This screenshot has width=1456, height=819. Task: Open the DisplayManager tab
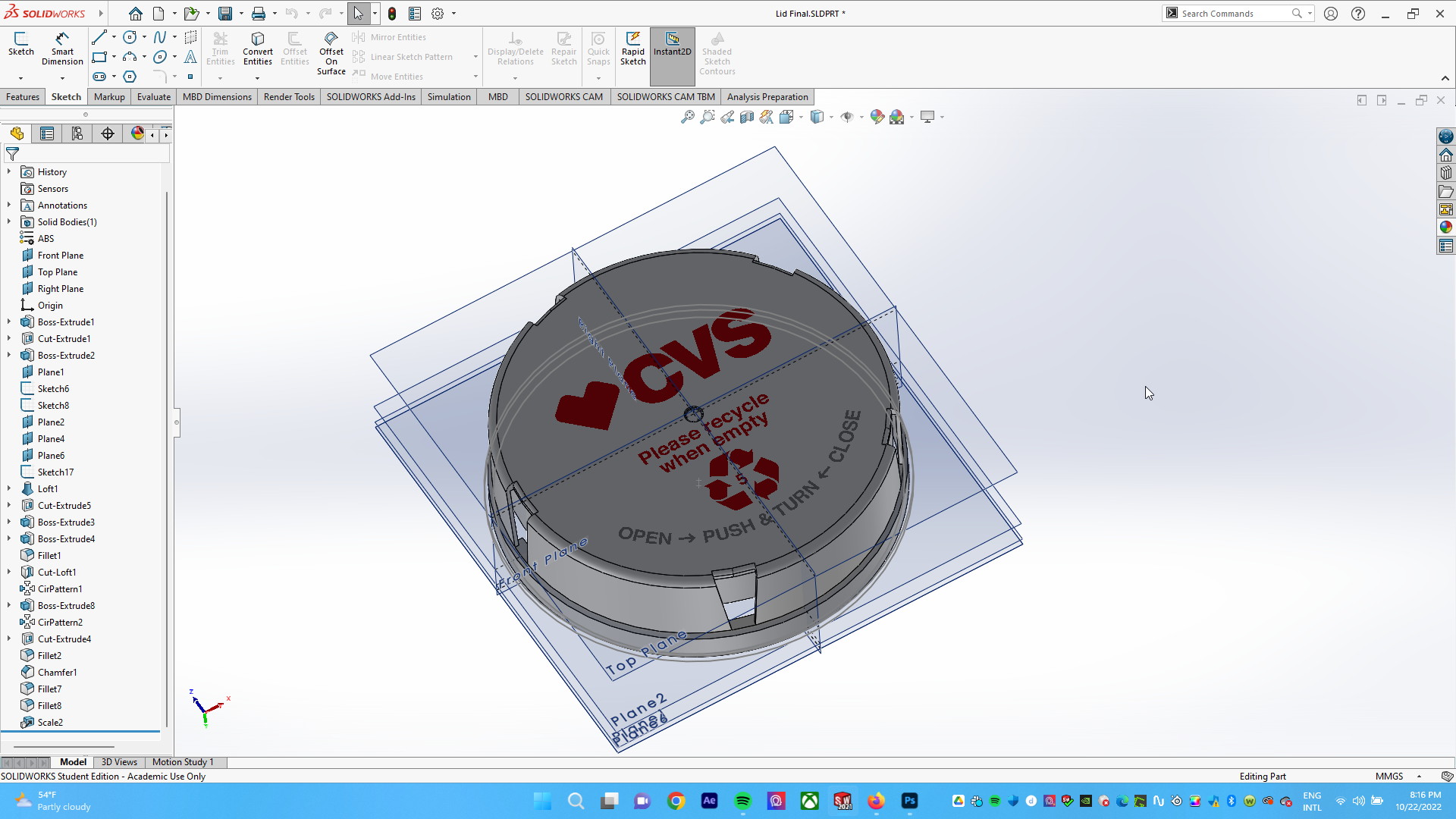click(x=137, y=133)
